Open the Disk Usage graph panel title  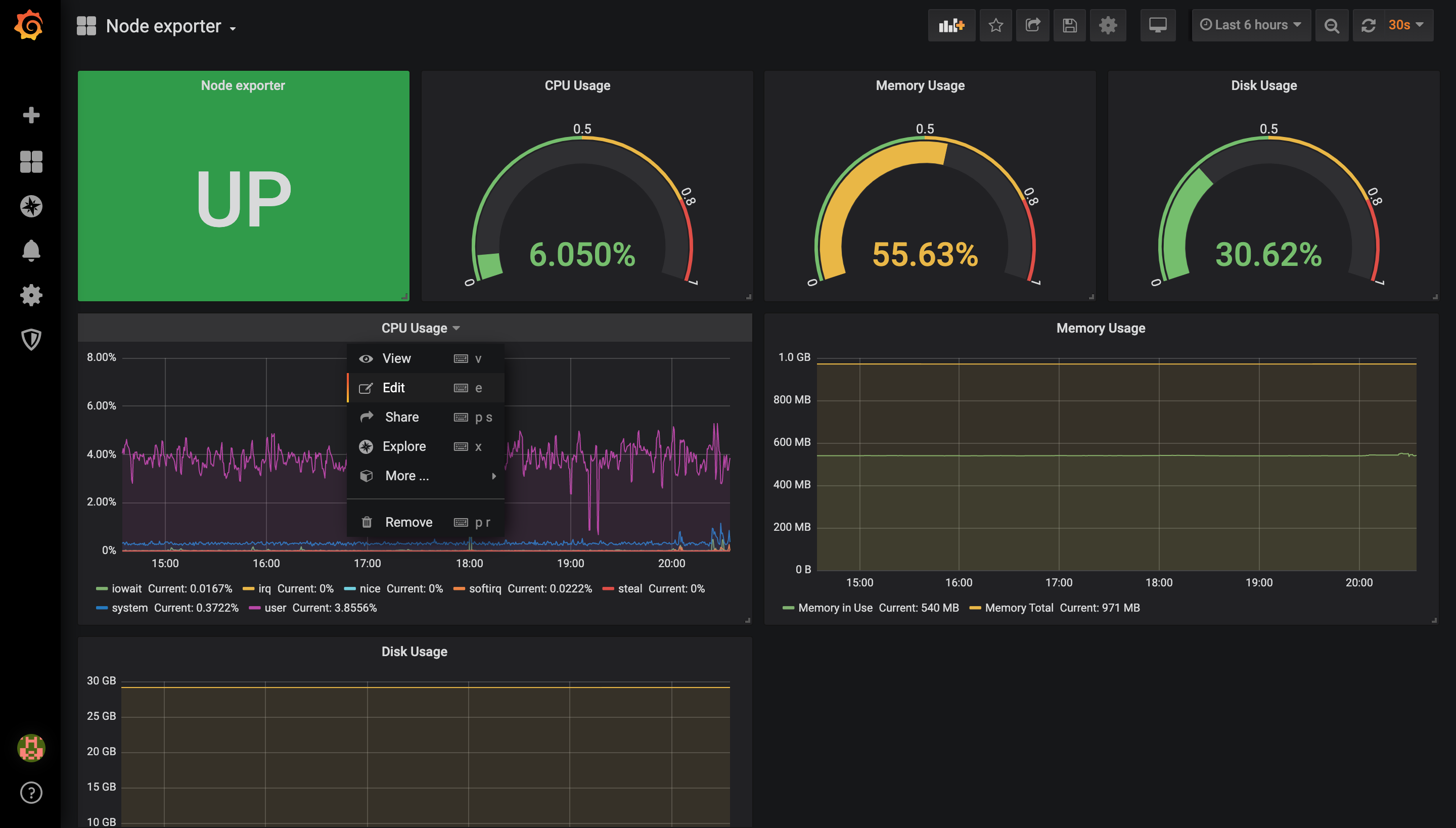tap(414, 652)
